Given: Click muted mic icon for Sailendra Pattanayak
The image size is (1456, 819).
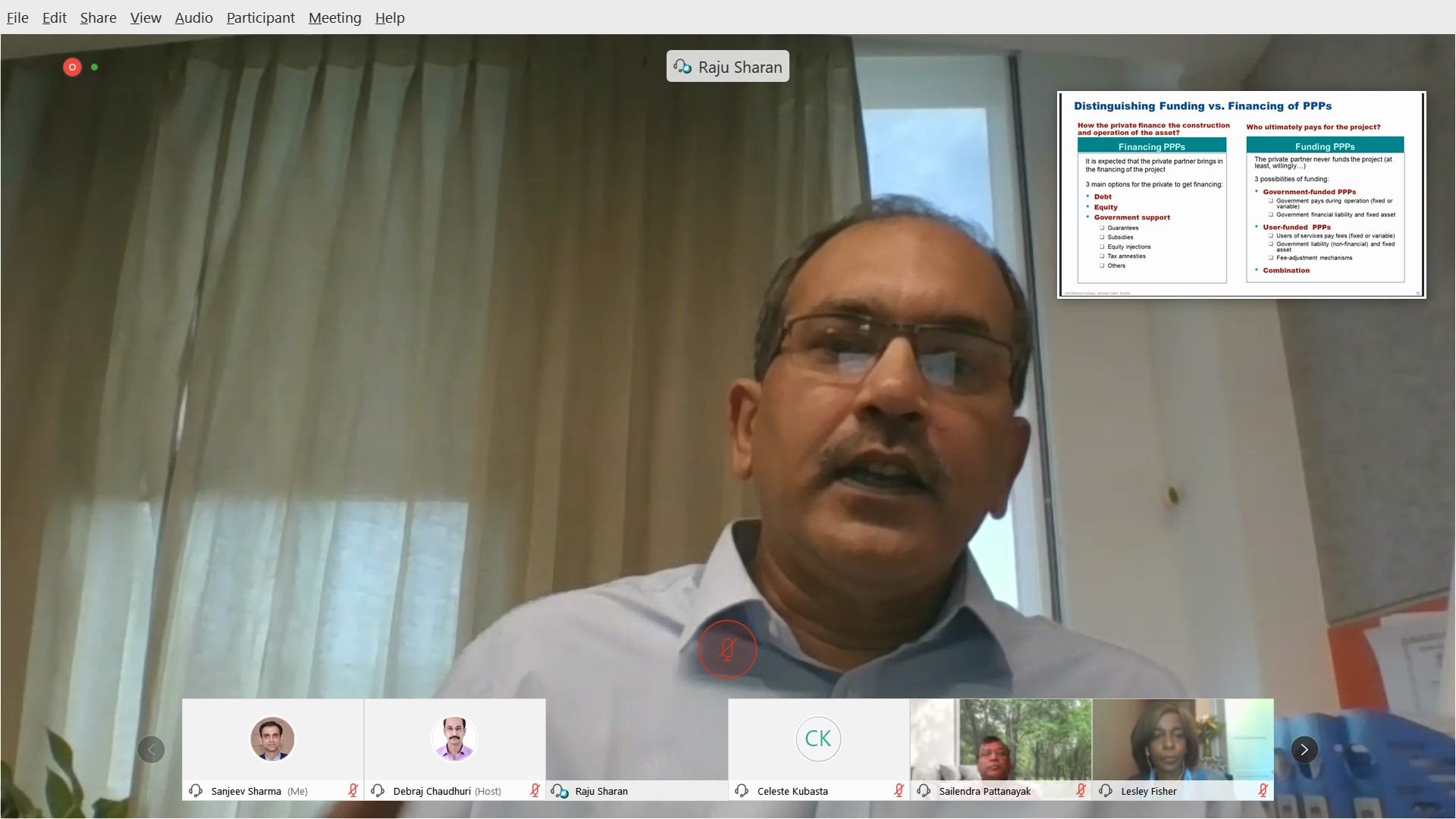Looking at the screenshot, I should pos(1081,790).
